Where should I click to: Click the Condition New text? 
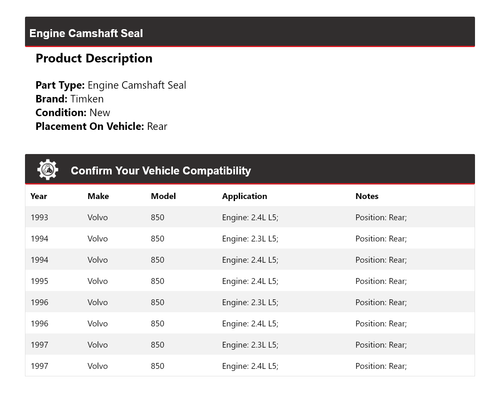73,113
